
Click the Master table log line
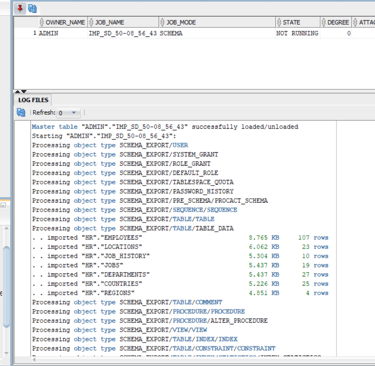click(165, 127)
